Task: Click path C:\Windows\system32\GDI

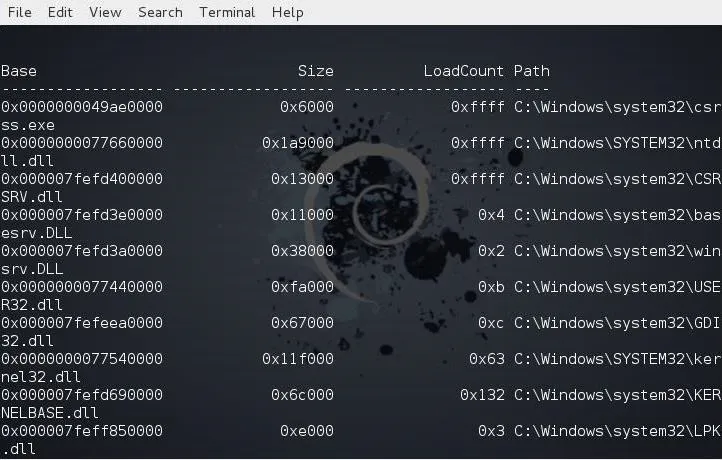Action: point(617,323)
